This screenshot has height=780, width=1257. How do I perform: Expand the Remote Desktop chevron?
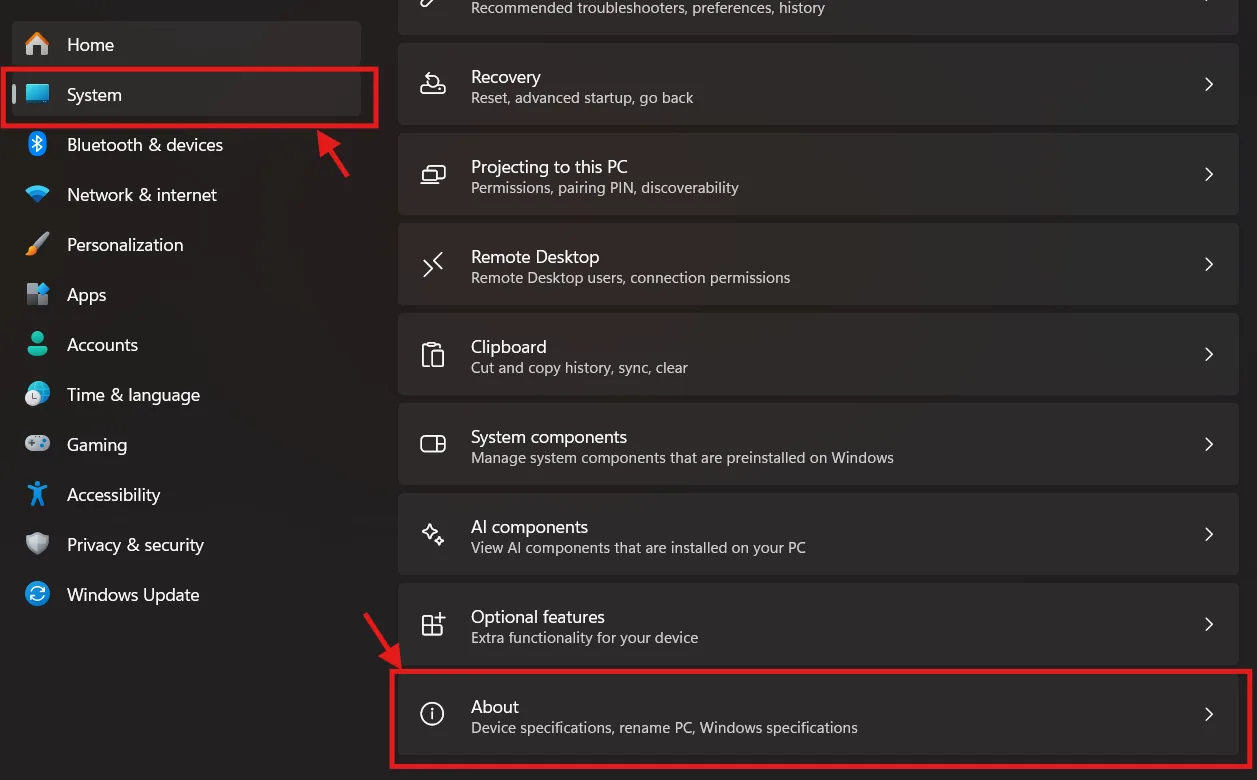1208,264
